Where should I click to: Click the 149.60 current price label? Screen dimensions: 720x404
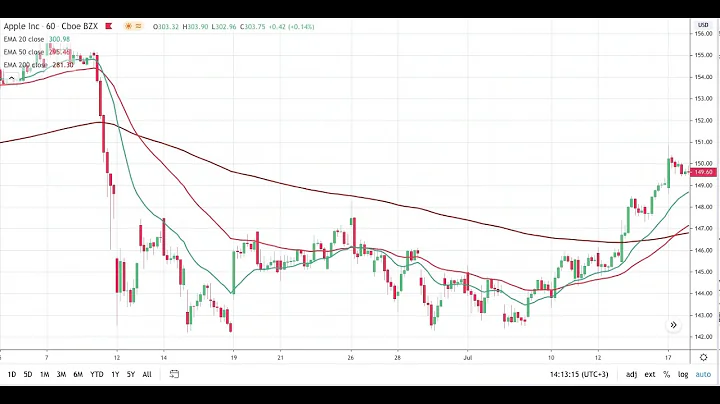703,172
